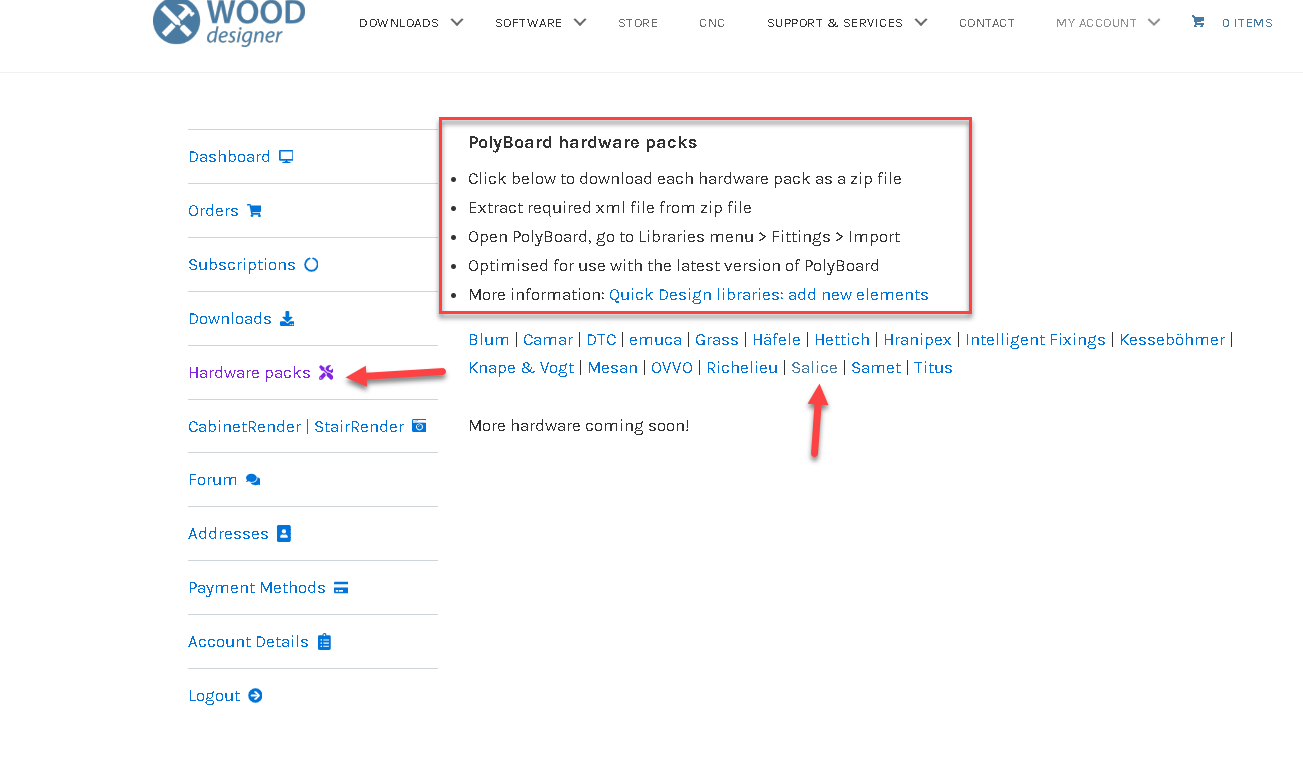Open the StairRender link
The height and width of the screenshot is (767, 1303).
tap(359, 427)
